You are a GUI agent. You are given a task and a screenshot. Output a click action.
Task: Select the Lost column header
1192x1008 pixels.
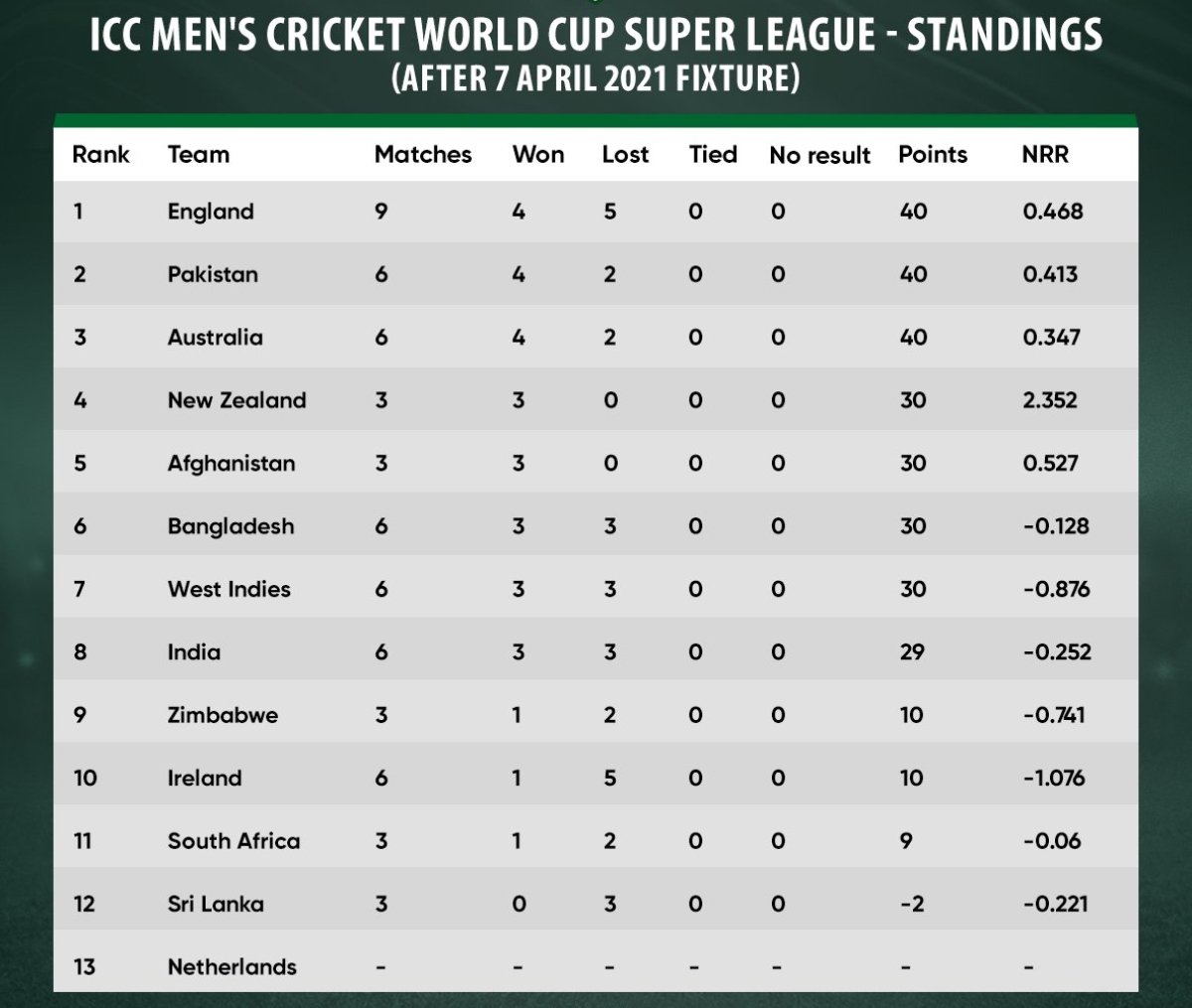point(625,154)
